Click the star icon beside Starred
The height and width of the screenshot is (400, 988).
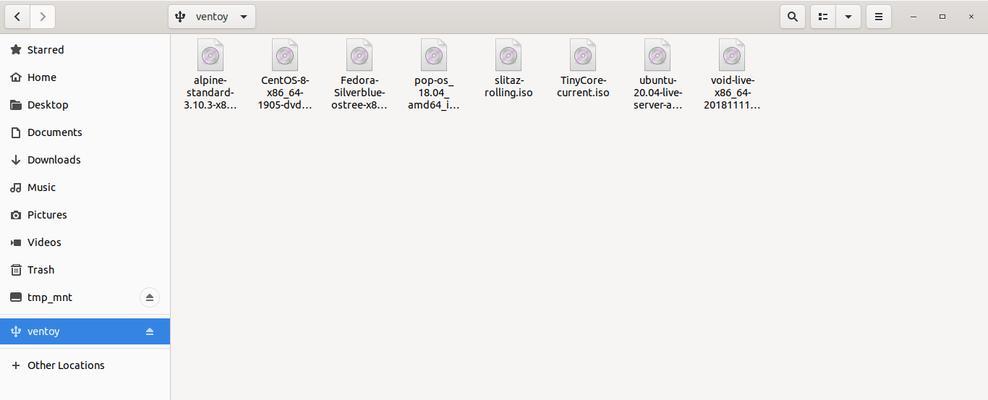16,50
